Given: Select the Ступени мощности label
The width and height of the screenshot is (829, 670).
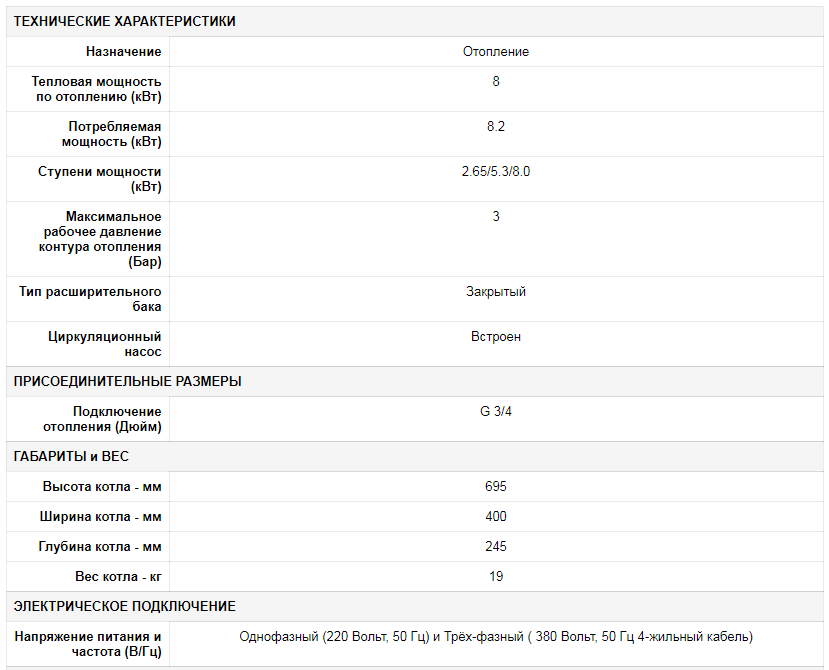Looking at the screenshot, I should pos(100,179).
